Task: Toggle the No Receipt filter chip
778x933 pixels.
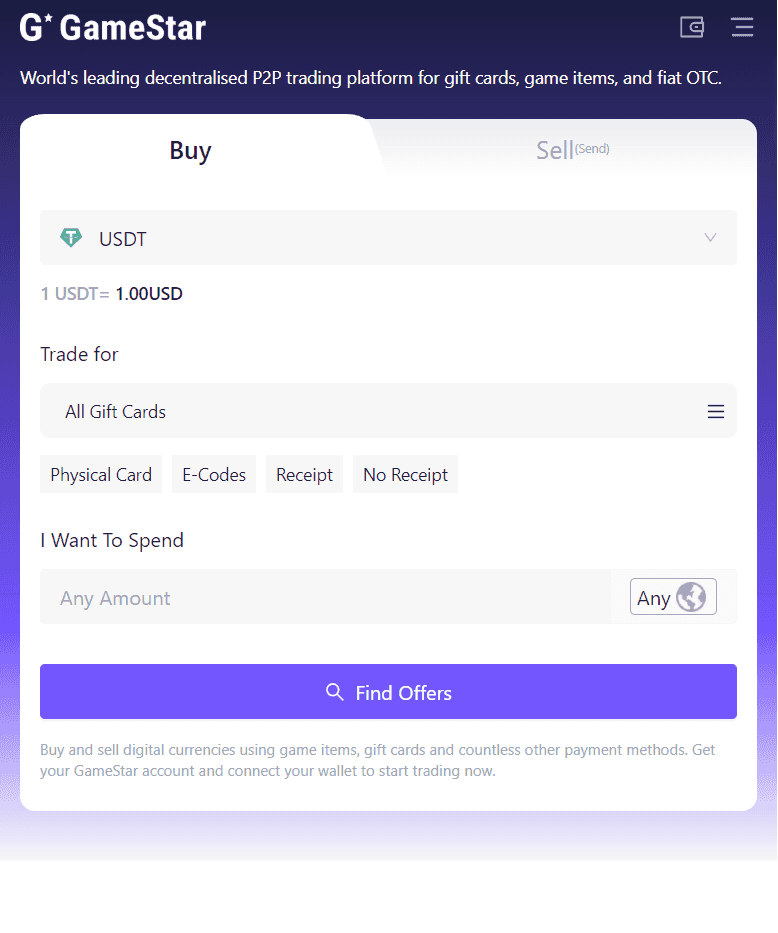Action: (x=405, y=474)
